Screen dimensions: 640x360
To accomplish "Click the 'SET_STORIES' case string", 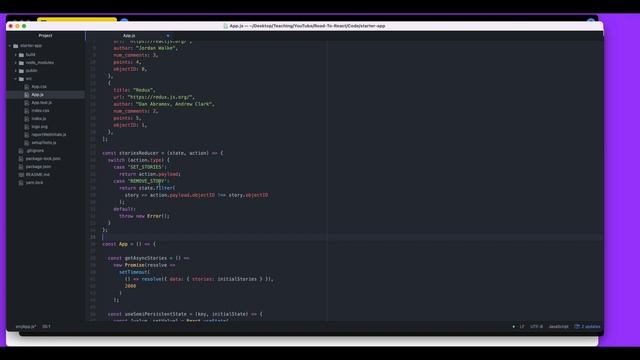I will point(146,167).
